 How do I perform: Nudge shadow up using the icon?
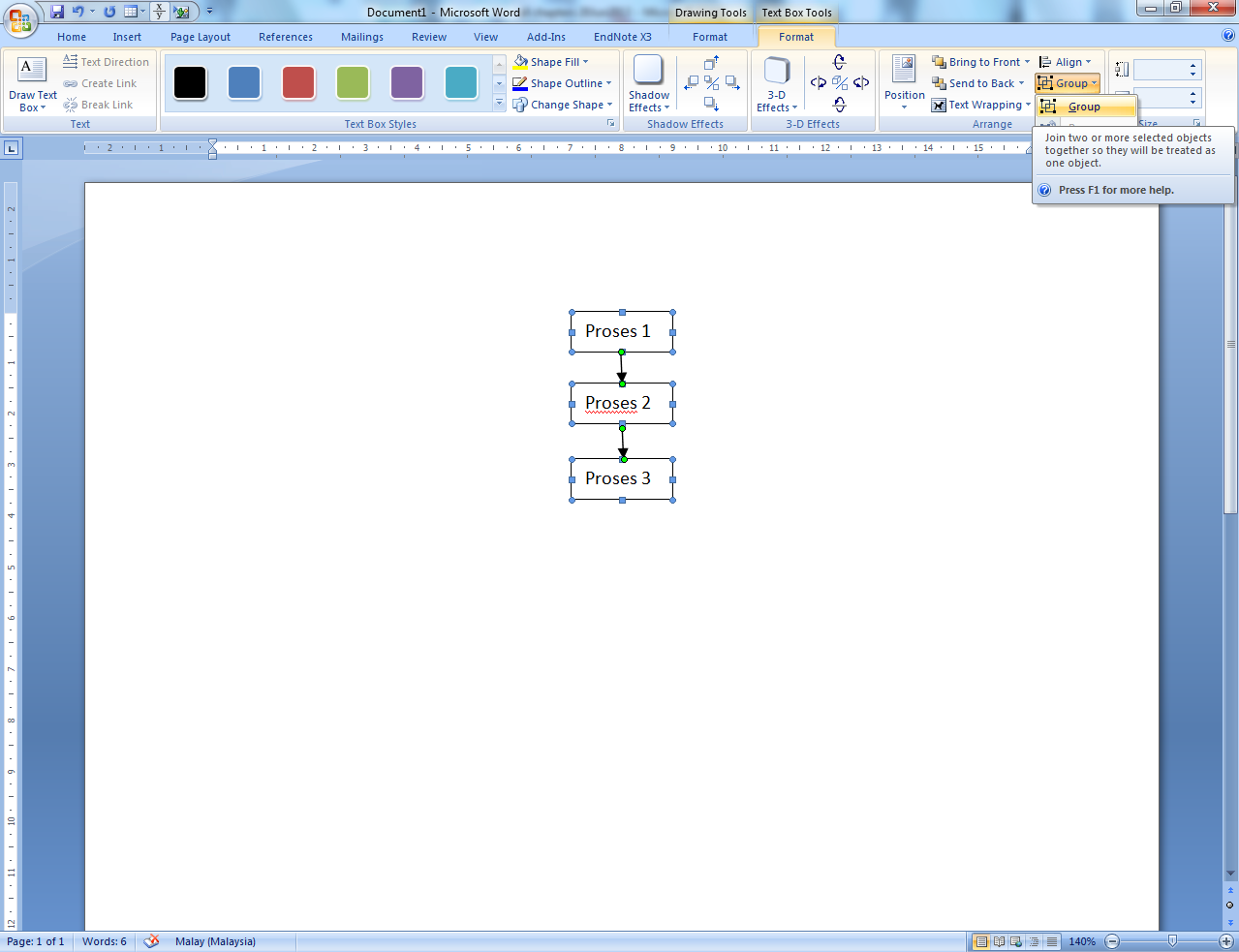(x=712, y=61)
